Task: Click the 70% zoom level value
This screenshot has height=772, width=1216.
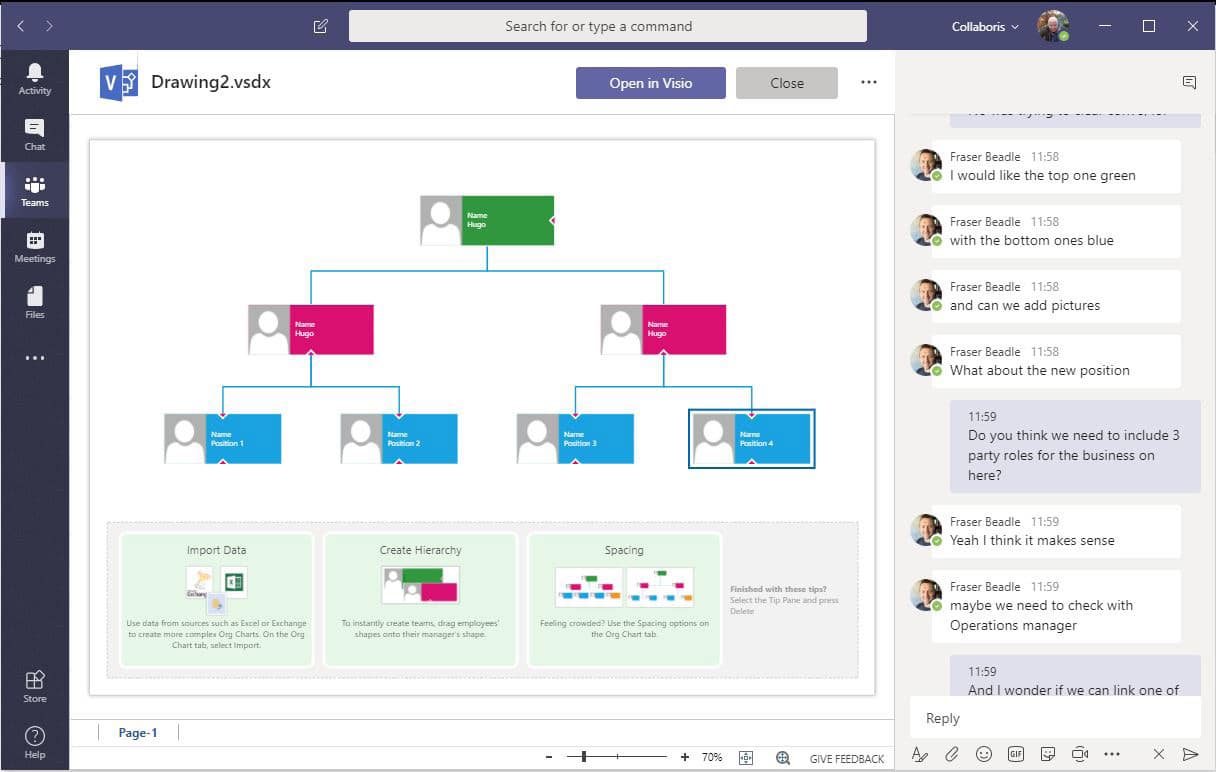Action: click(712, 758)
